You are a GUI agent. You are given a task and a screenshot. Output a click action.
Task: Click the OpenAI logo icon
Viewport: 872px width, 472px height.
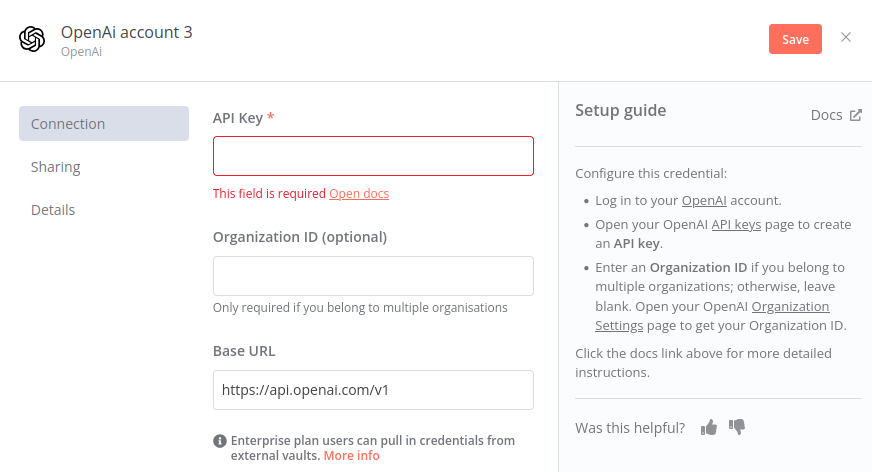32,39
